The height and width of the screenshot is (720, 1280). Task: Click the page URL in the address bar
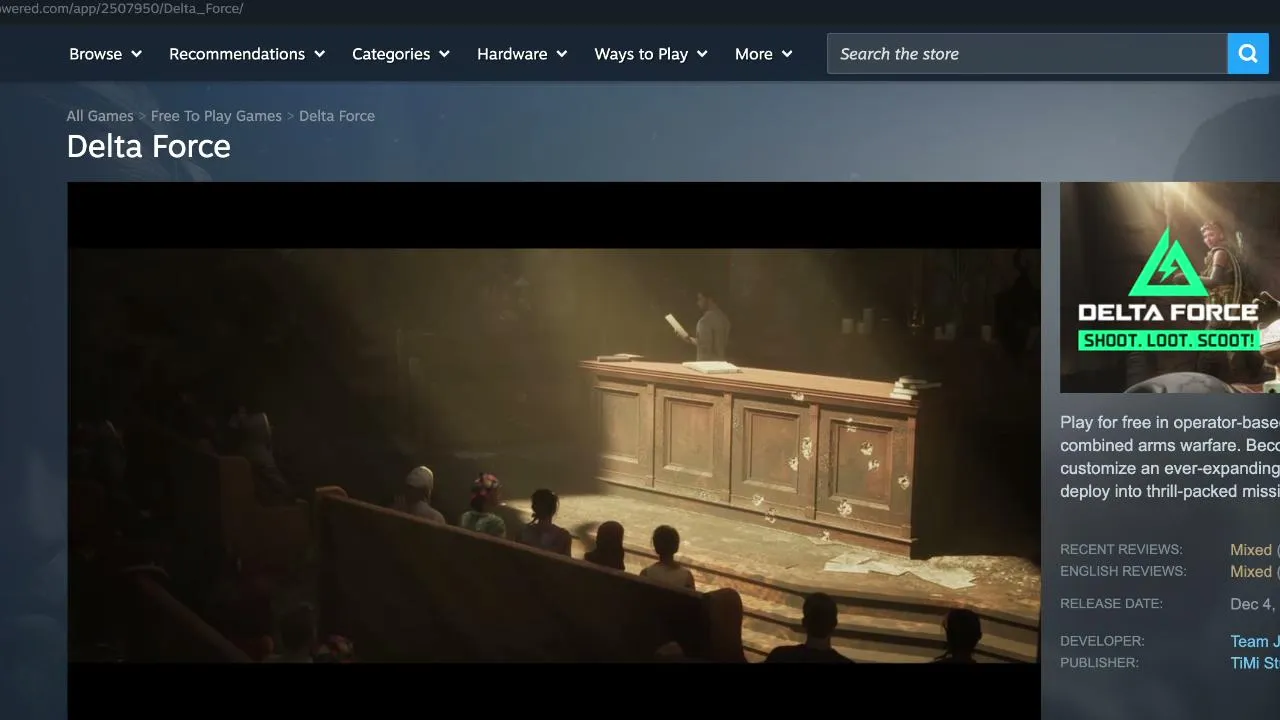click(122, 9)
